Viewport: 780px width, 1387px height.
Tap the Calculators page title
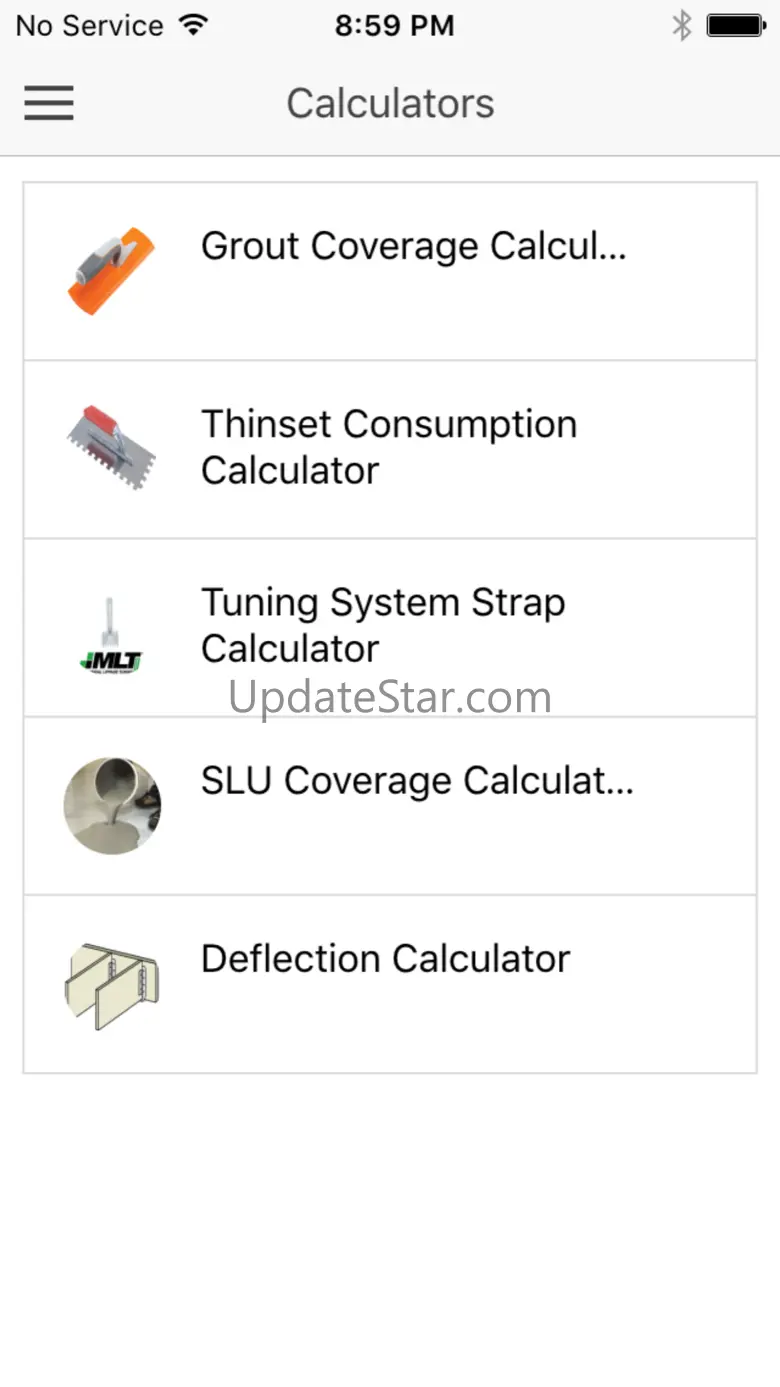point(390,103)
